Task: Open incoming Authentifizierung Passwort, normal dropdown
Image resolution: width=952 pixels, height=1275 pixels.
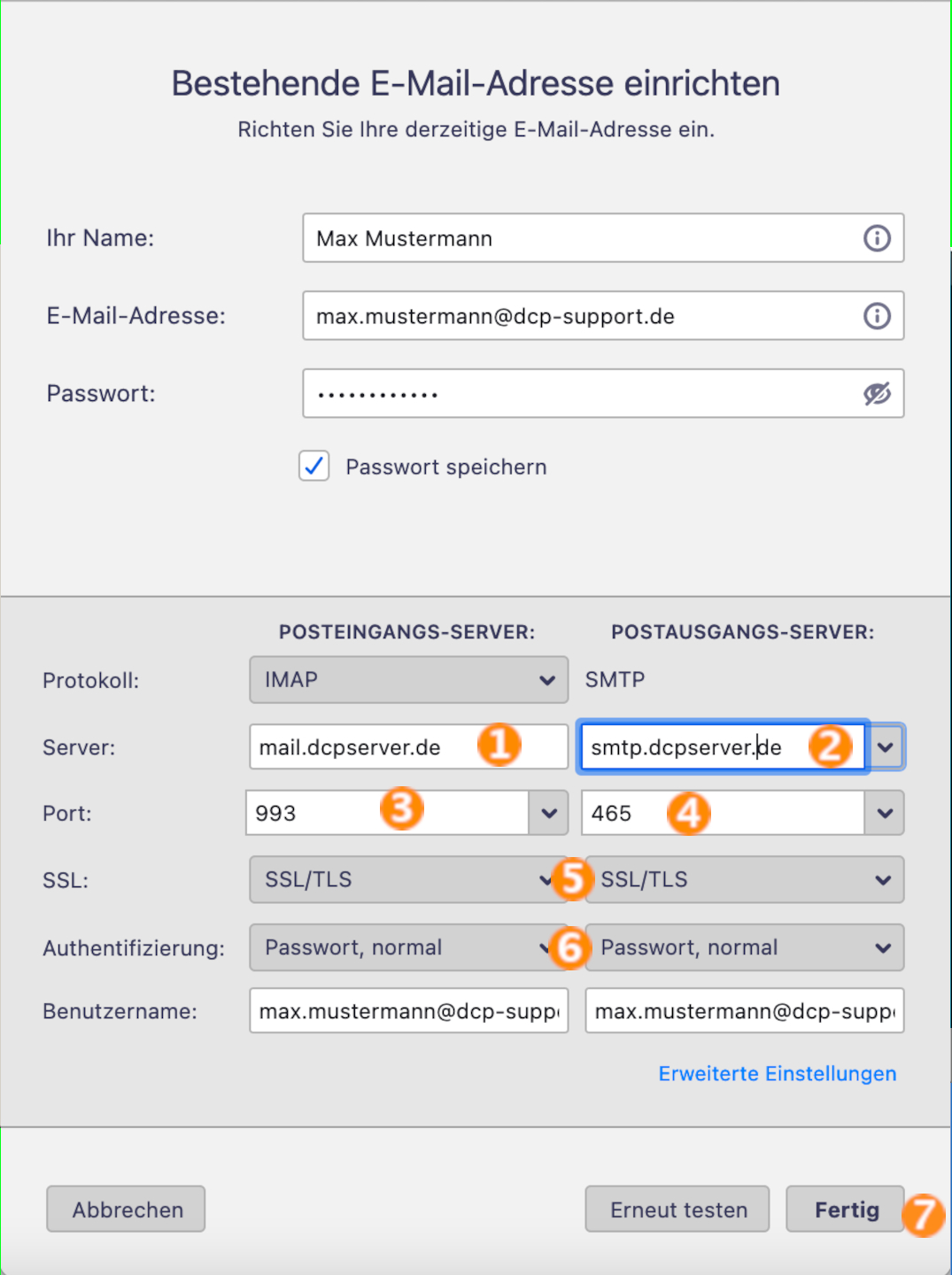Action: pyautogui.click(x=408, y=947)
